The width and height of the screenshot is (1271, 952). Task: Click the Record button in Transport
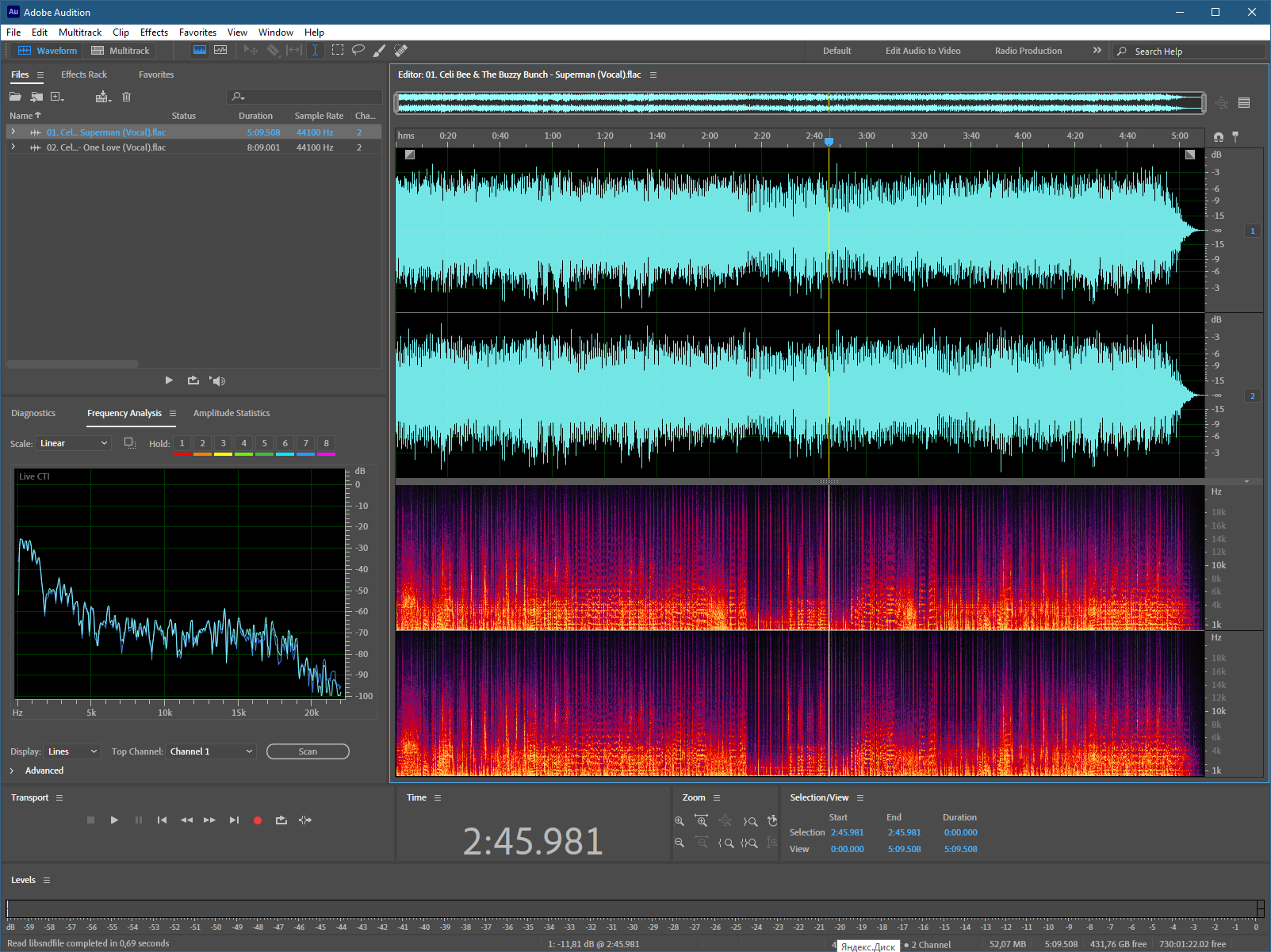click(x=258, y=820)
